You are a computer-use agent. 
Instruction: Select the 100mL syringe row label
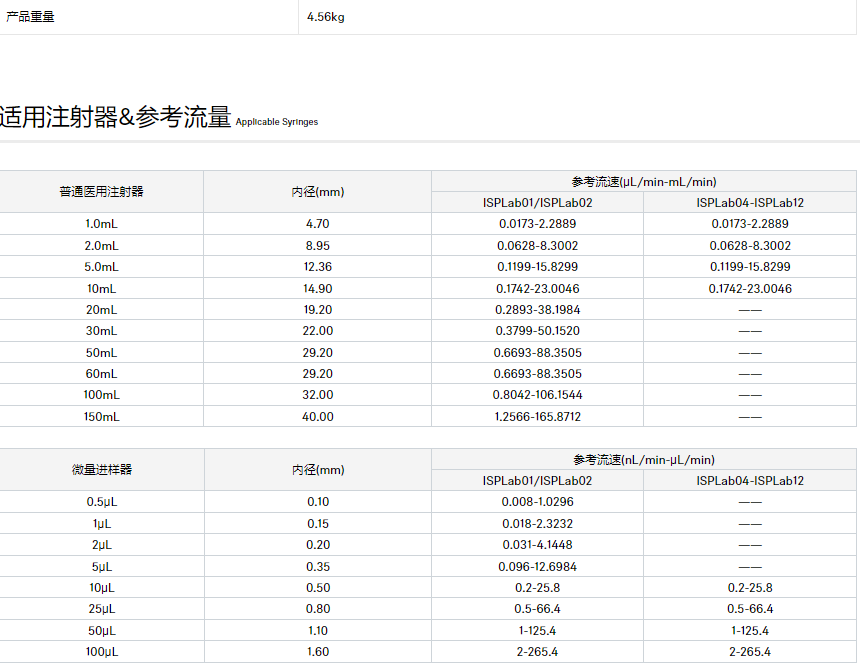[101, 395]
